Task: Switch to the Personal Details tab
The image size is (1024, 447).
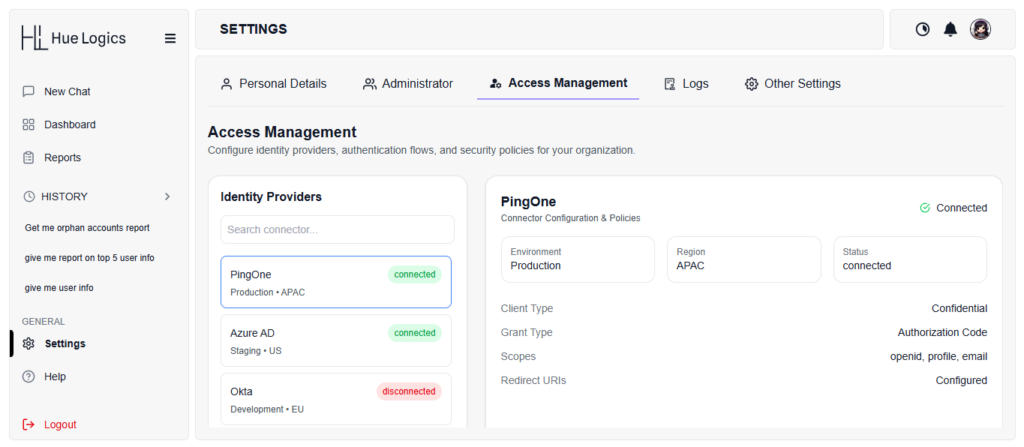Action: click(x=273, y=84)
